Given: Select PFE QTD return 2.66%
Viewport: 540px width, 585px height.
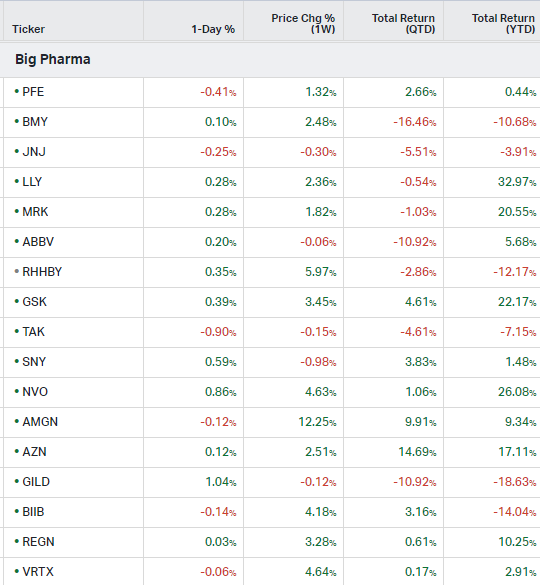Looking at the screenshot, I should pyautogui.click(x=421, y=92).
